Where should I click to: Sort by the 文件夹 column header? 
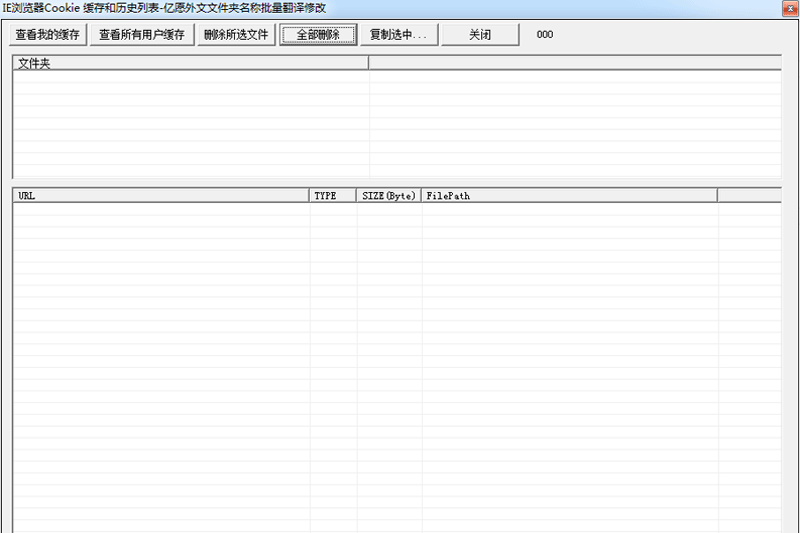pyautogui.click(x=190, y=63)
